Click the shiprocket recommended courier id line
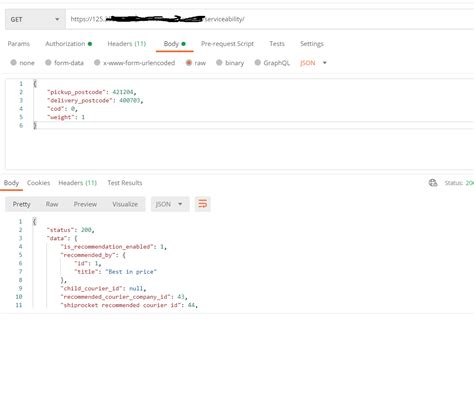474x417 pixels. click(x=129, y=305)
